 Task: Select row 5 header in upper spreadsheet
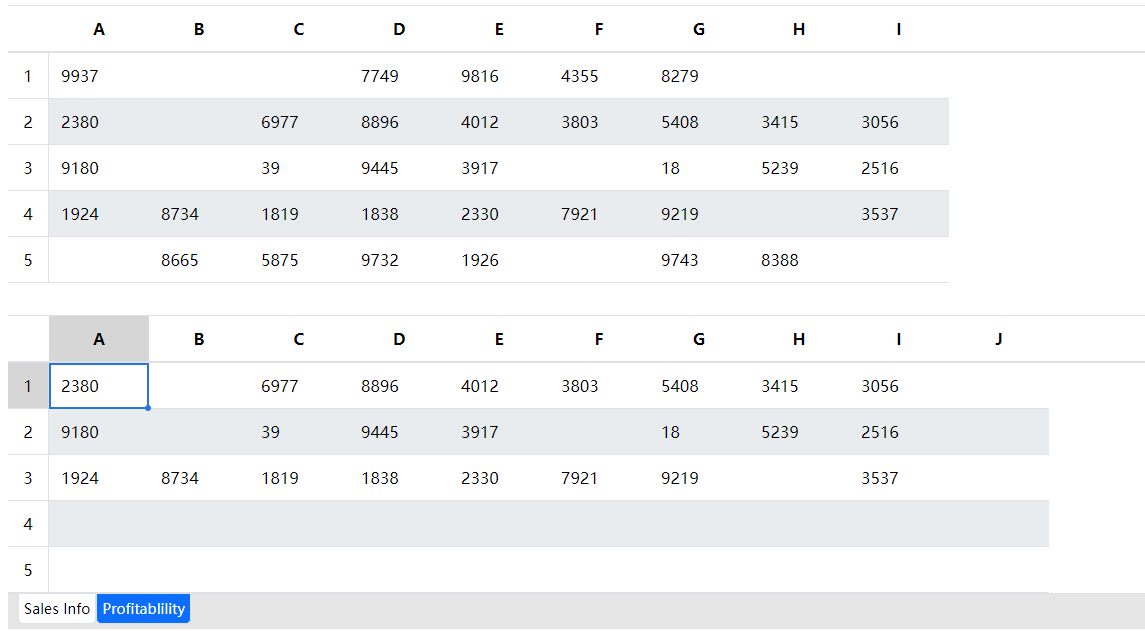(28, 260)
